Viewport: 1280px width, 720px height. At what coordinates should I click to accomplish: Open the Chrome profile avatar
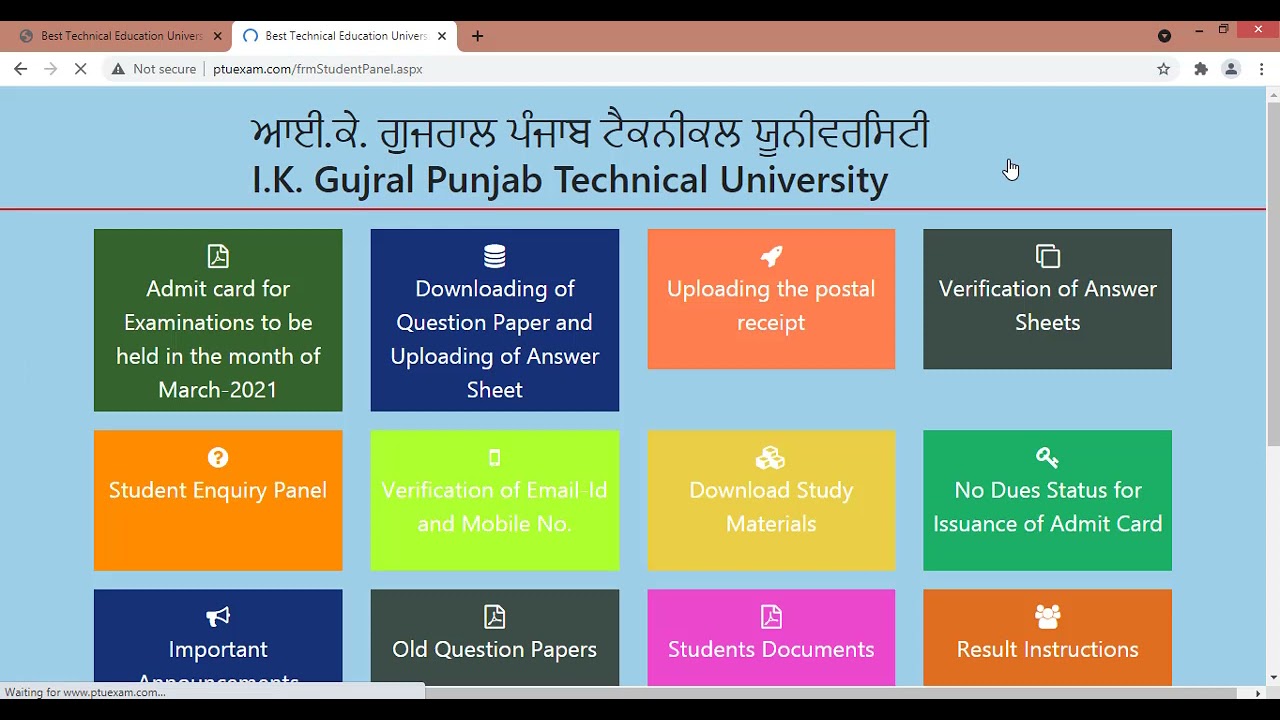[x=1231, y=69]
